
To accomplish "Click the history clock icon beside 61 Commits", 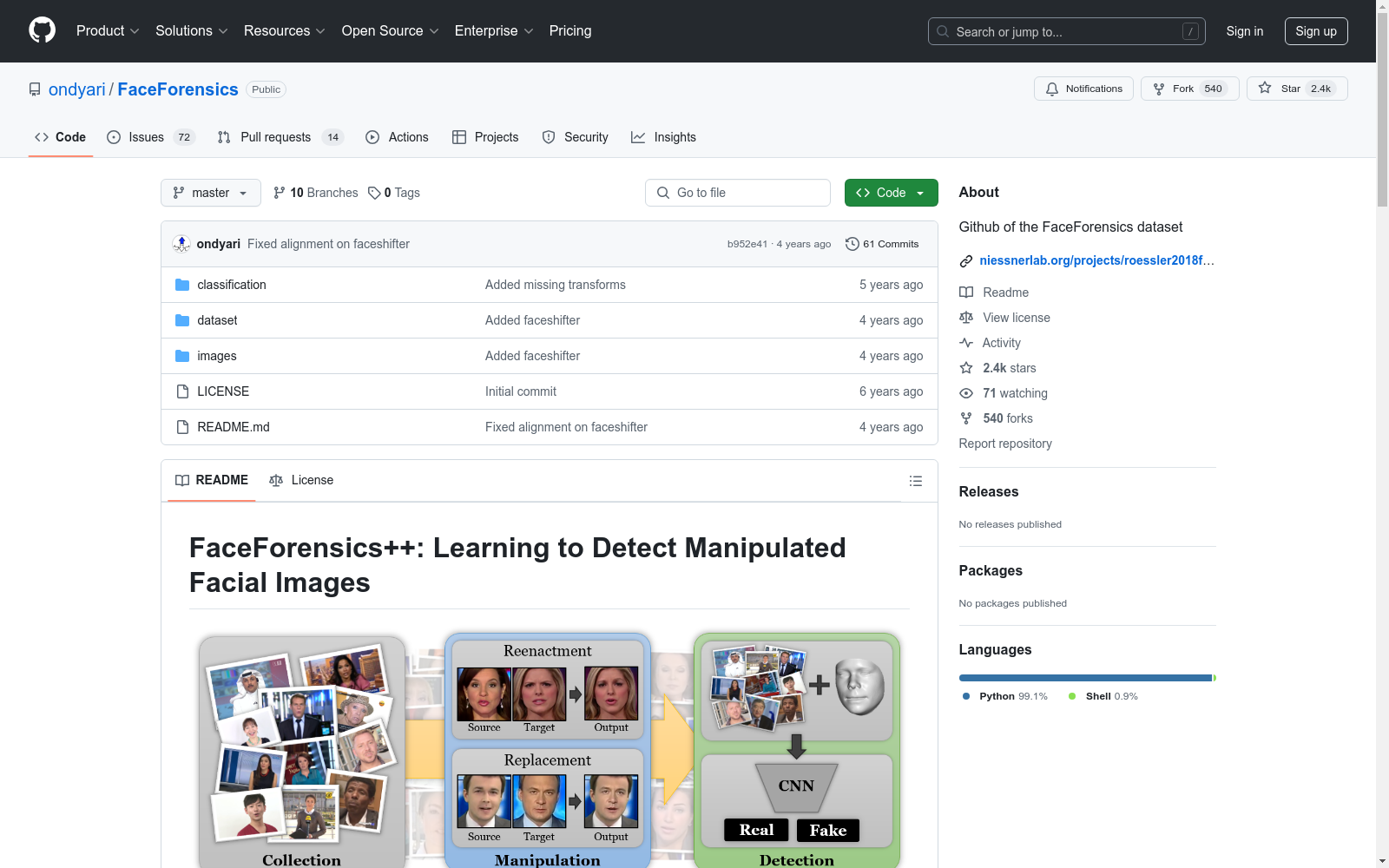I will tap(852, 244).
